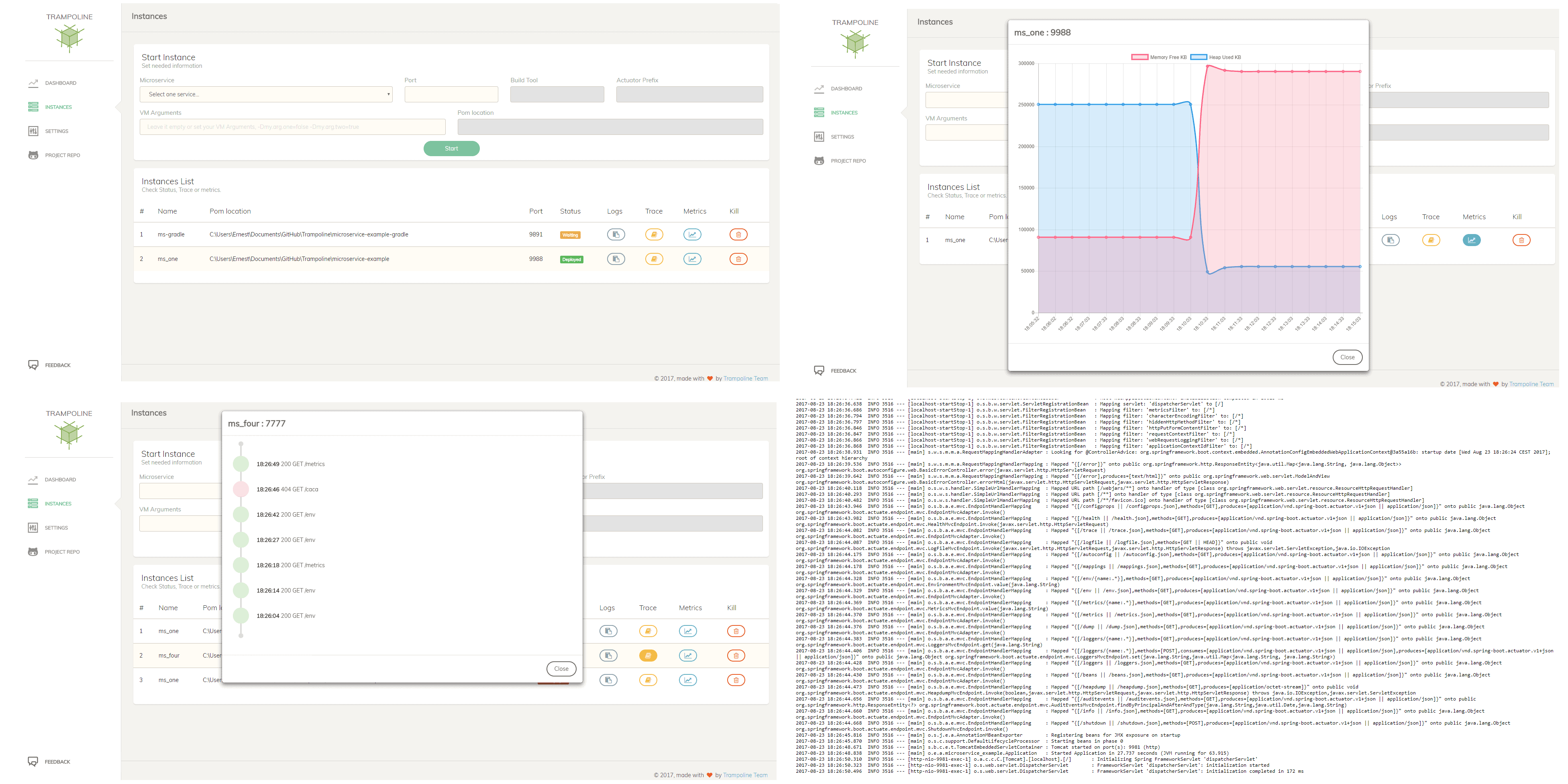Click Trace icon behind the ms_one : 9988 chart dialog
This screenshot has width=1568, height=784.
pos(1431,240)
